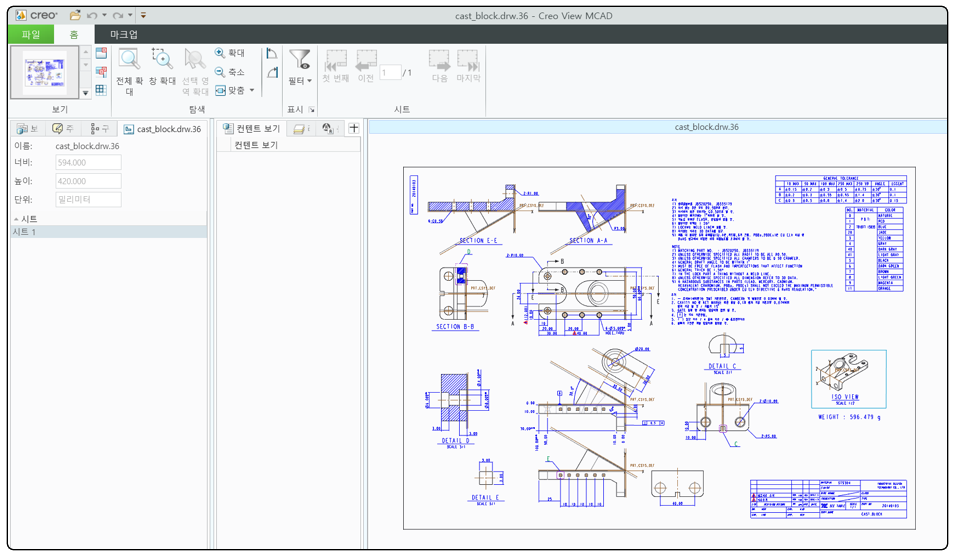
Task: Click the Creo application logo icon
Action: click(x=21, y=15)
